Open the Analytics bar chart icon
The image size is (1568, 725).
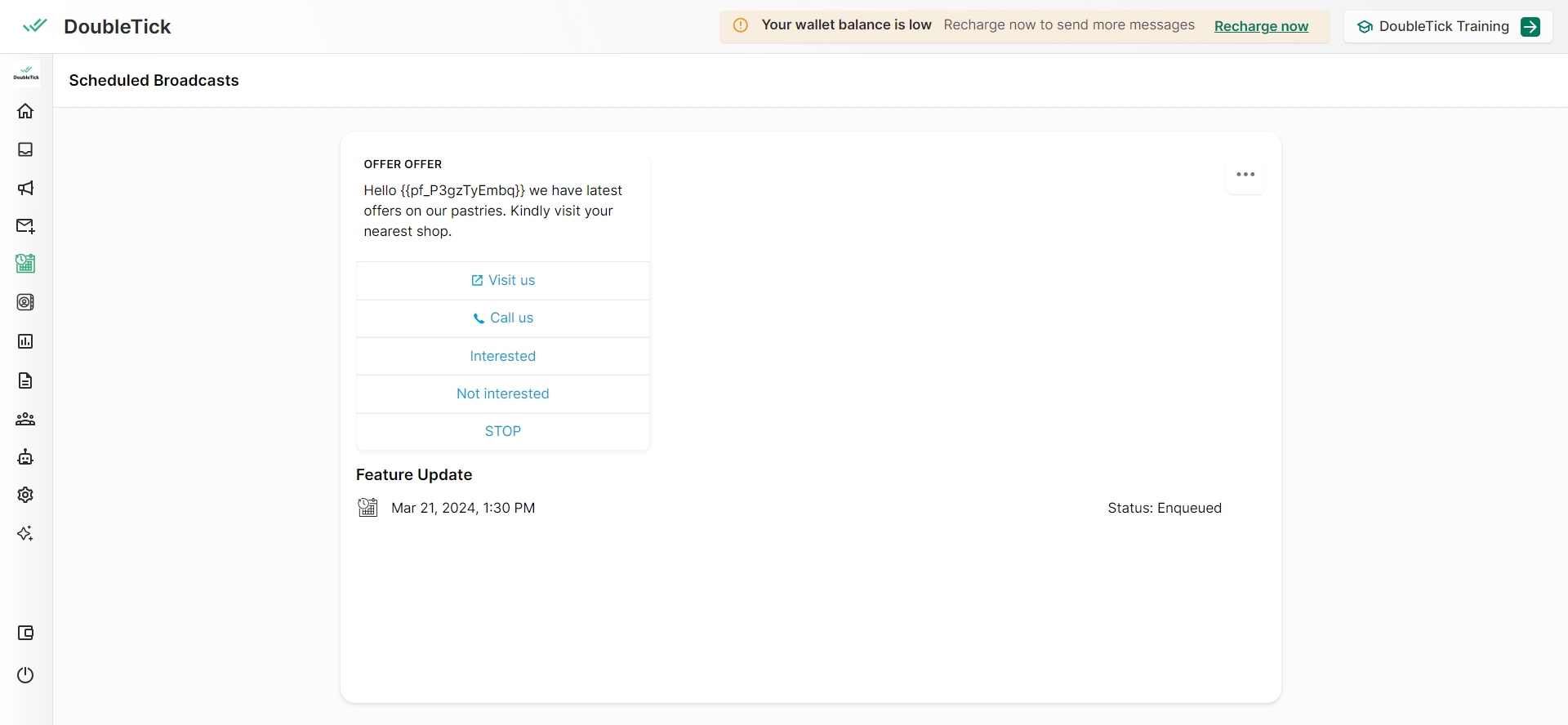(x=25, y=341)
